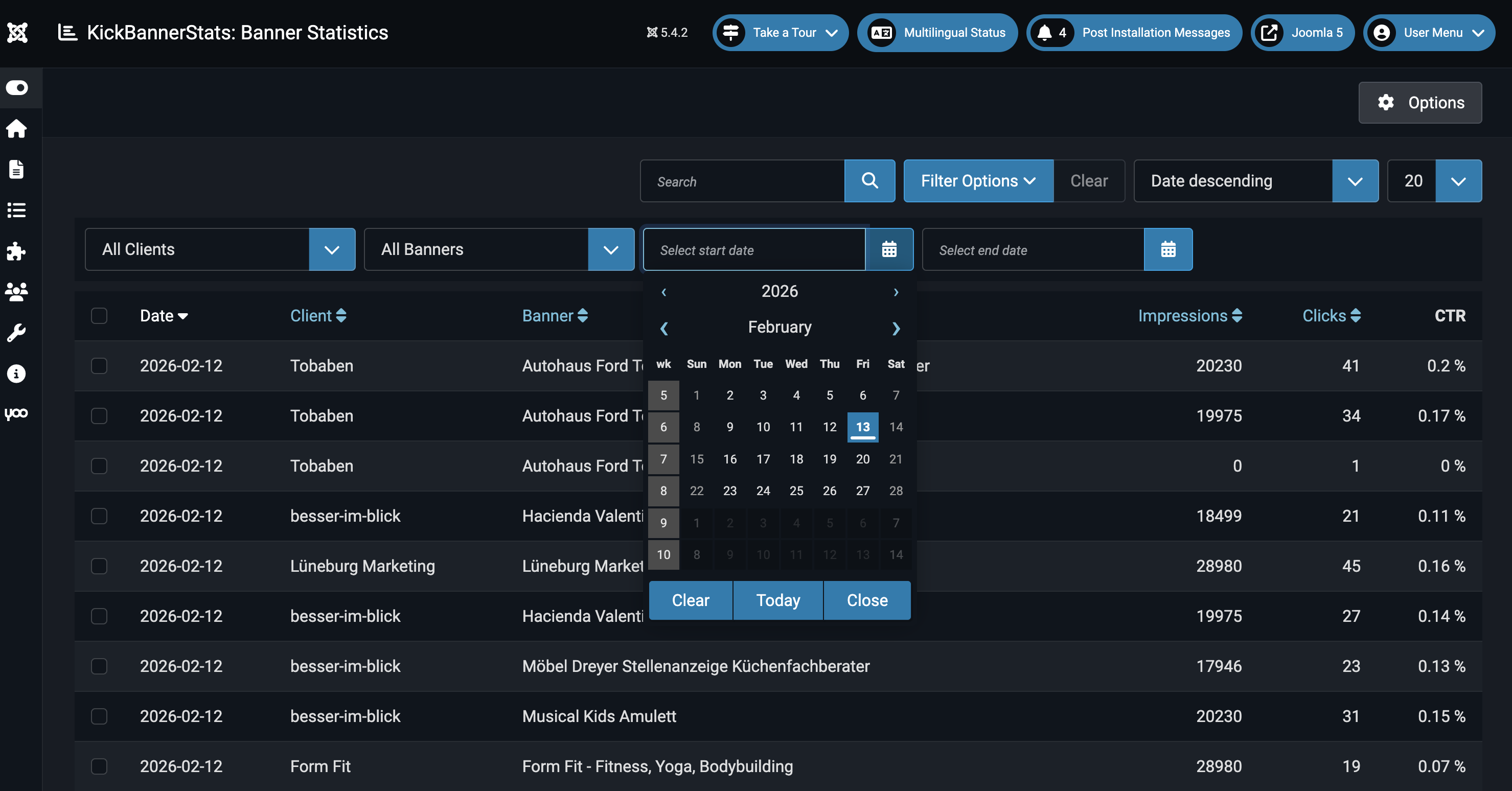The height and width of the screenshot is (791, 1512).
Task: Expand the All Clients dropdown
Action: [332, 249]
